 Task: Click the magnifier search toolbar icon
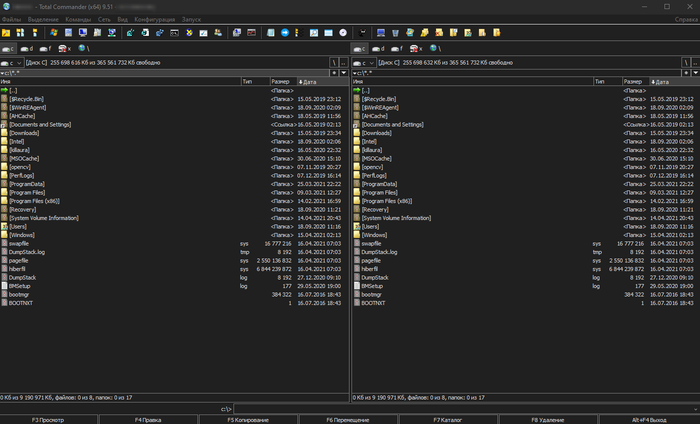(314, 33)
